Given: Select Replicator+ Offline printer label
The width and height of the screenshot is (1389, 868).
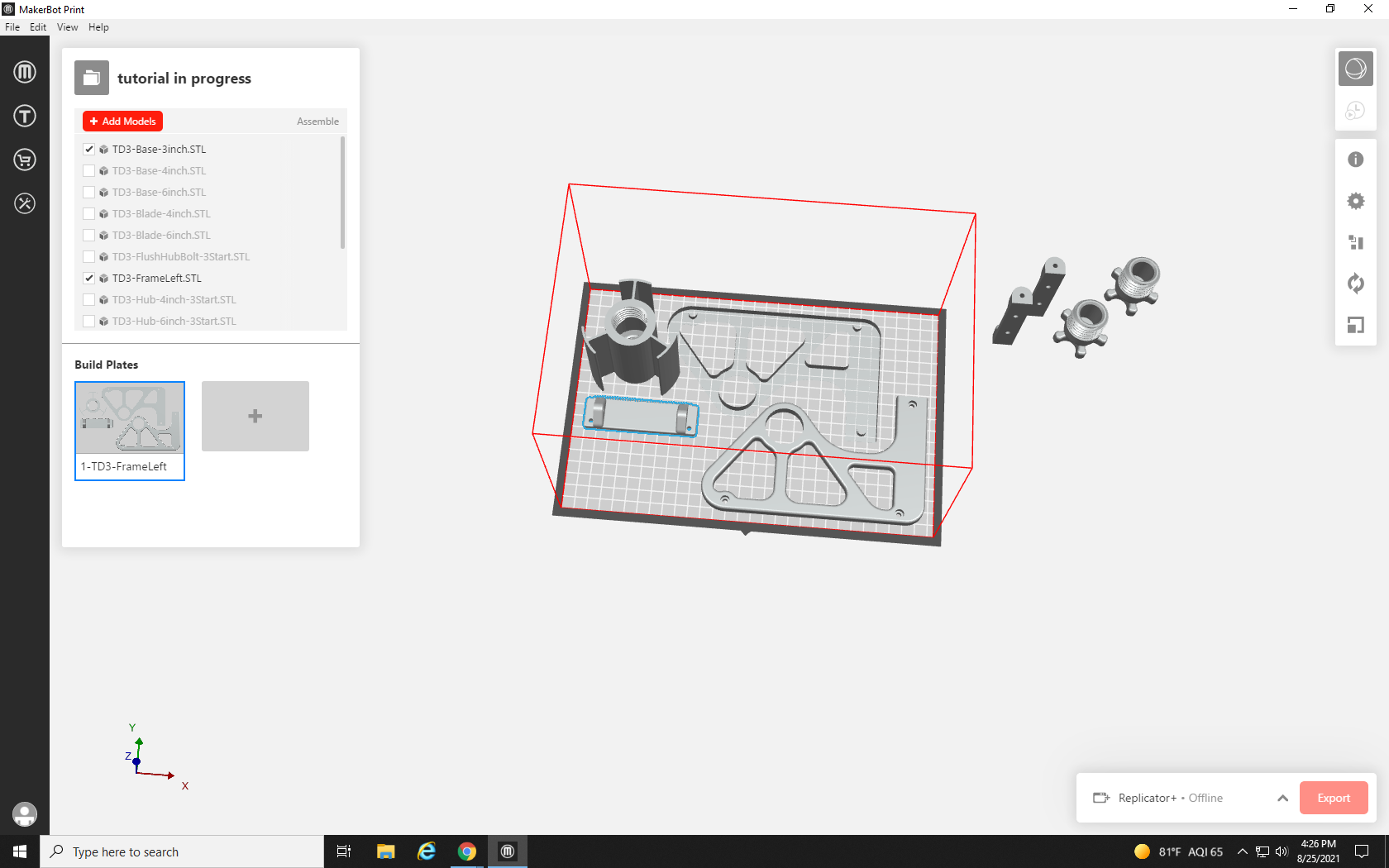Looking at the screenshot, I should [x=1170, y=798].
